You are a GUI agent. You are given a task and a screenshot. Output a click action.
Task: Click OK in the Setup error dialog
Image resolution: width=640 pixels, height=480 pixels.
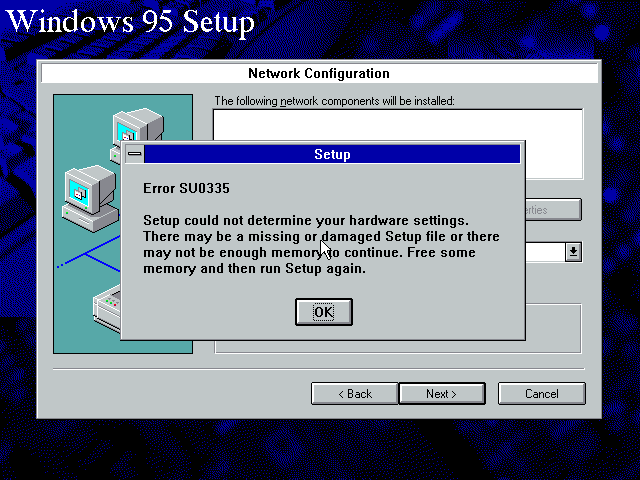[324, 312]
